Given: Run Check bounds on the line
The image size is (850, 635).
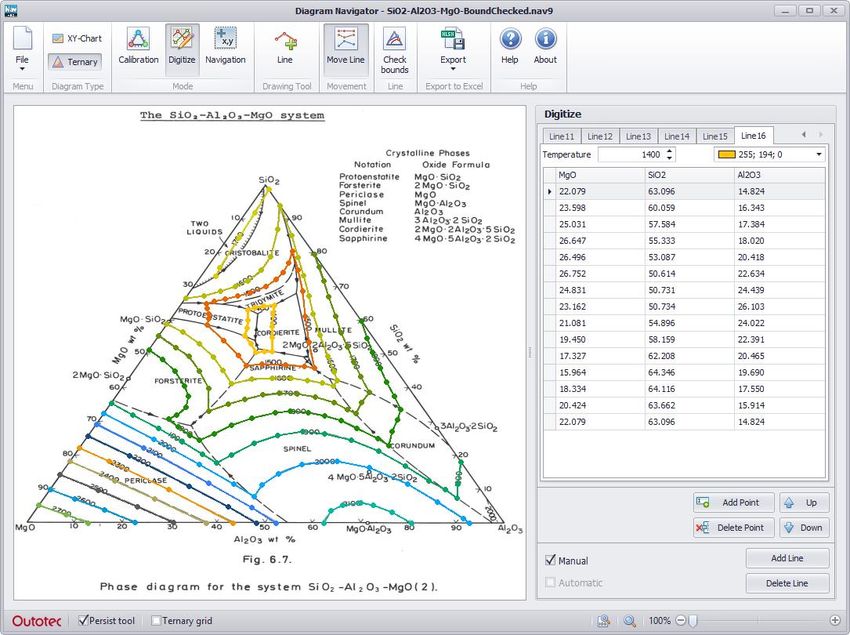Looking at the screenshot, I should click(395, 50).
